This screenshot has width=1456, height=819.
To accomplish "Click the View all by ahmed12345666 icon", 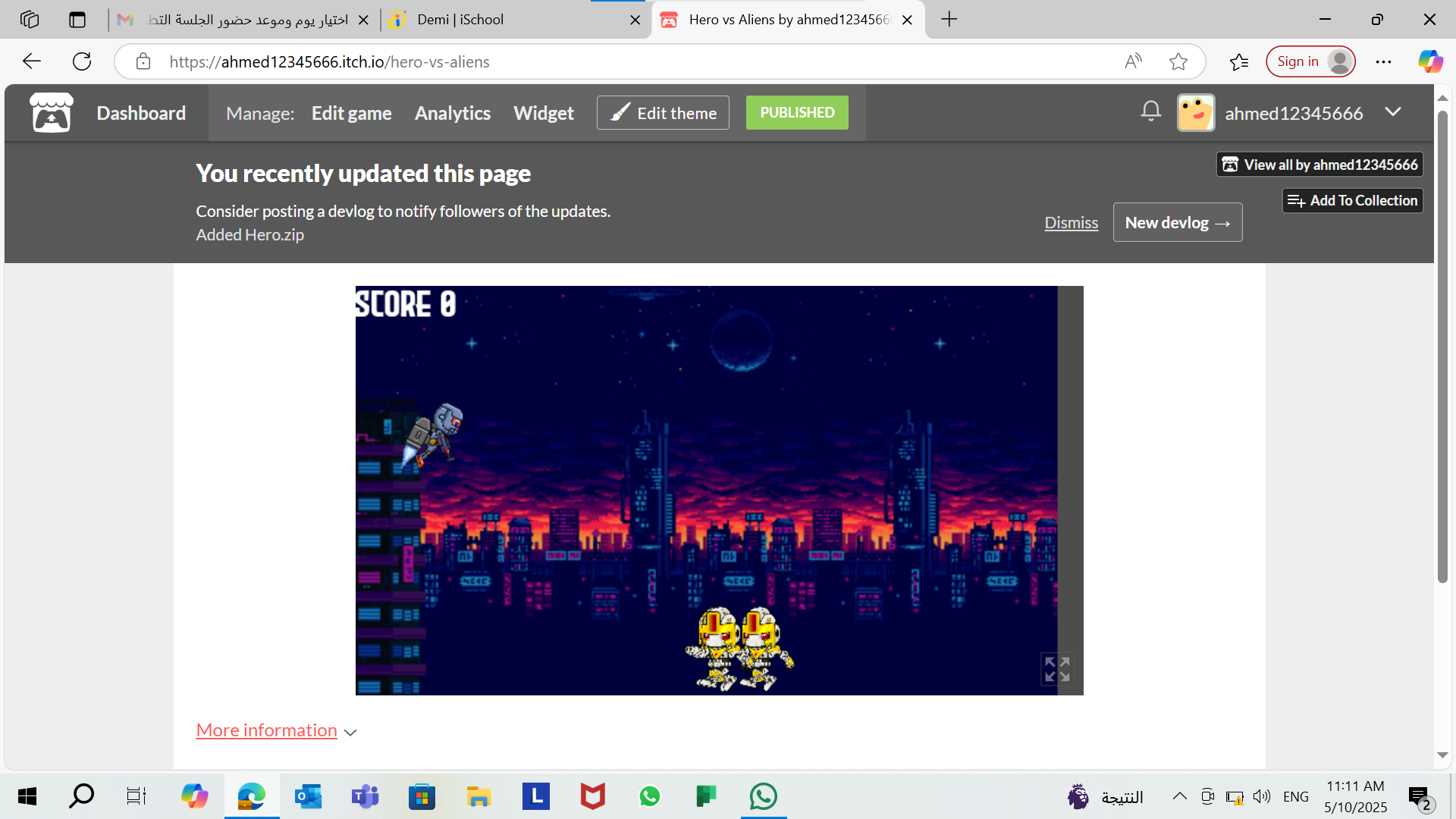I will click(1230, 164).
